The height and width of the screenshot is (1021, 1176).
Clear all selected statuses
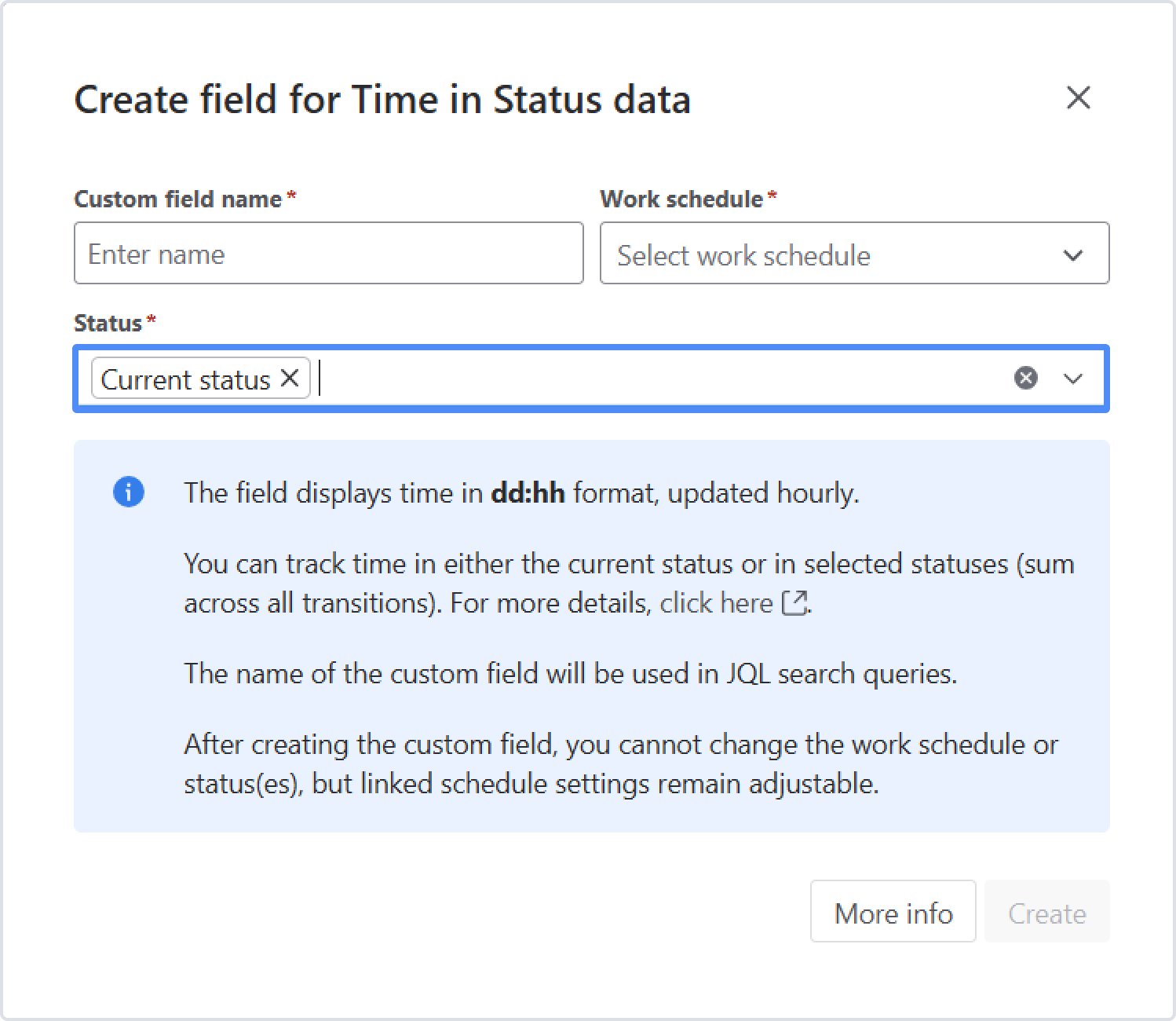point(1025,379)
